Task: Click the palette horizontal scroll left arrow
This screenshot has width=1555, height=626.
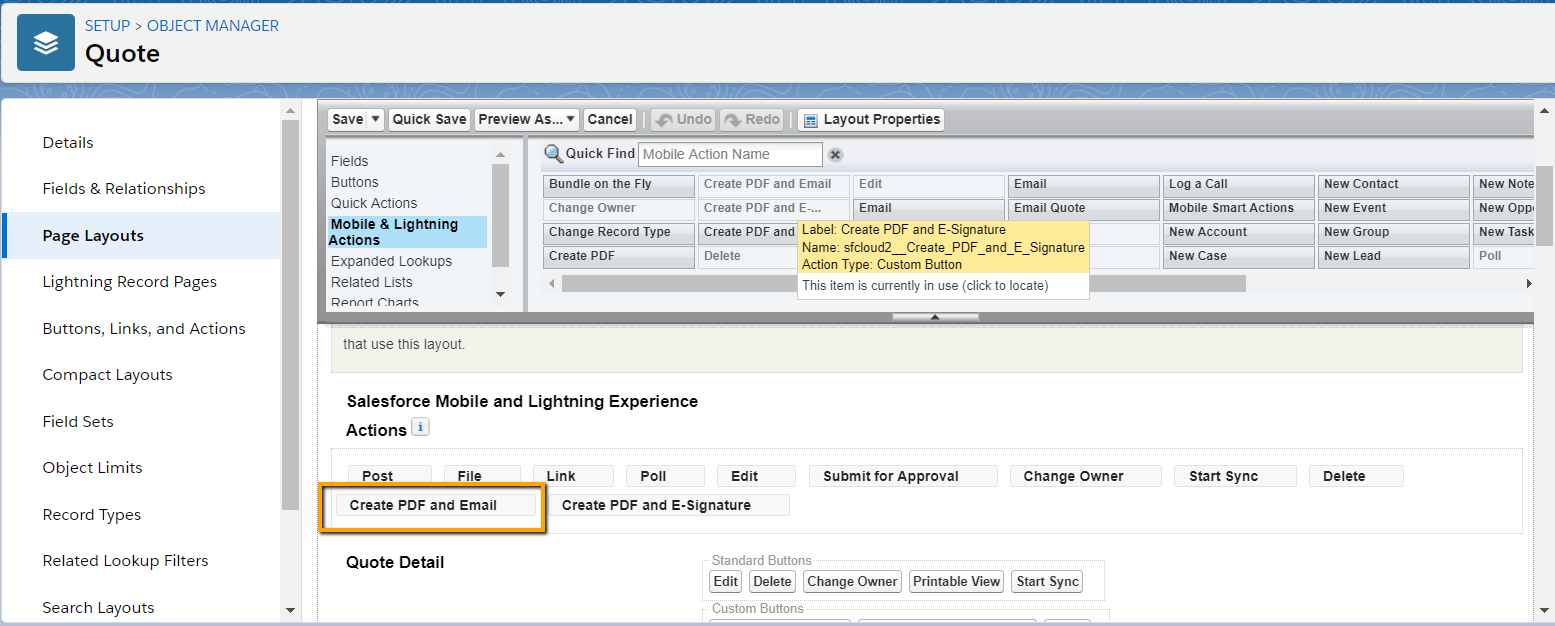Action: point(552,284)
